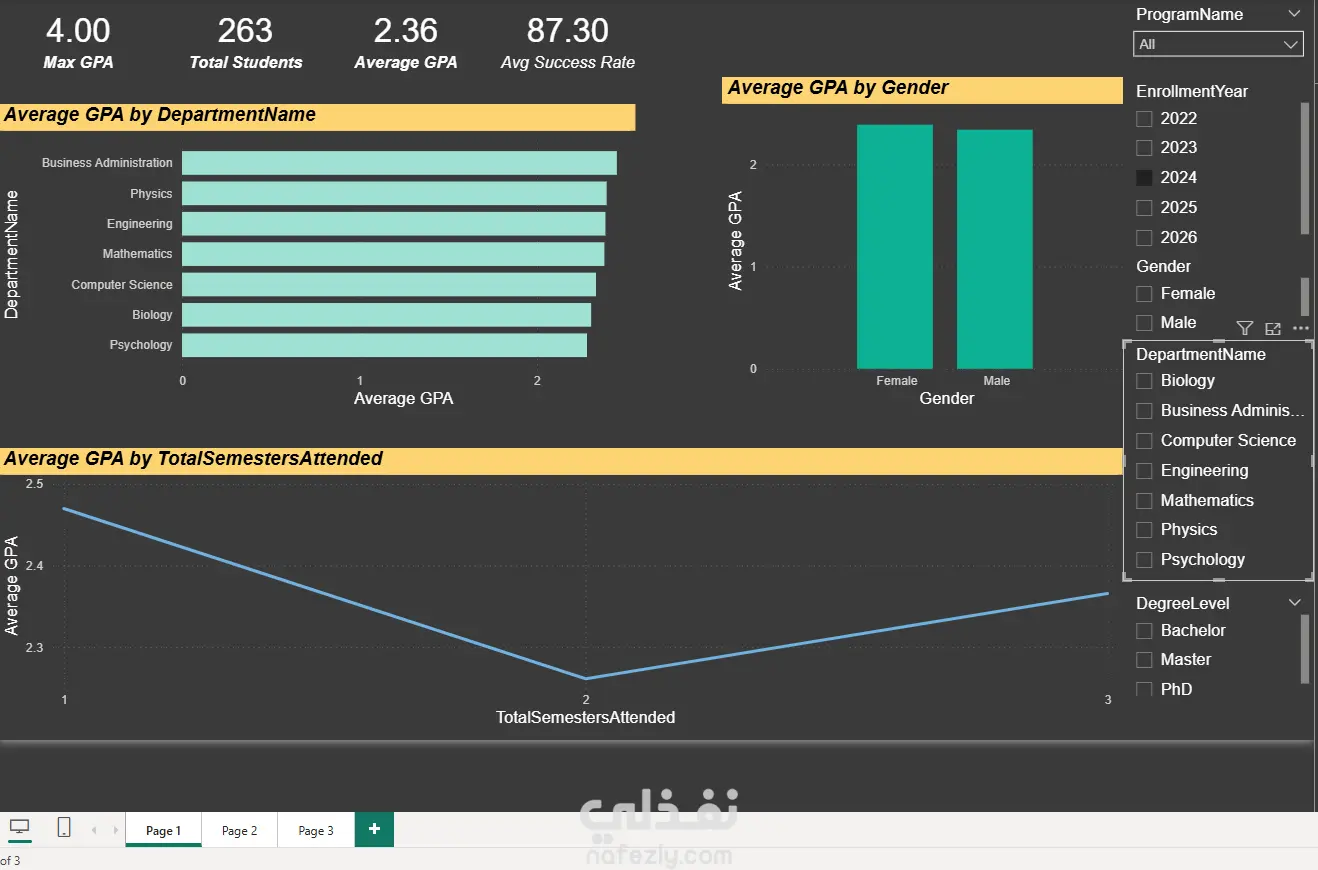Click the DepartmentName slicer header
The height and width of the screenshot is (870, 1318).
pyautogui.click(x=1201, y=354)
